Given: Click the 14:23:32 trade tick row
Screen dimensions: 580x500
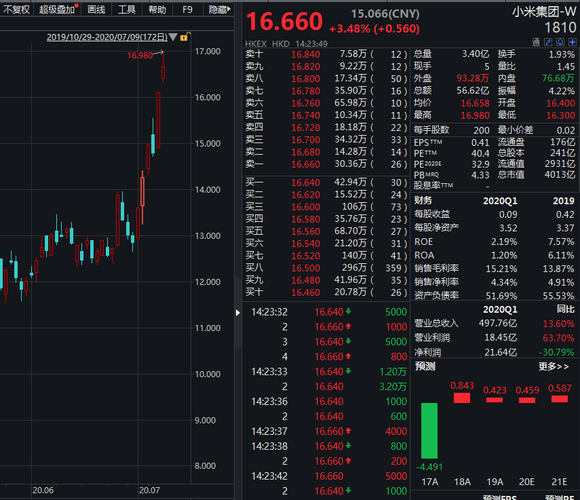Looking at the screenshot, I should pyautogui.click(x=326, y=312).
